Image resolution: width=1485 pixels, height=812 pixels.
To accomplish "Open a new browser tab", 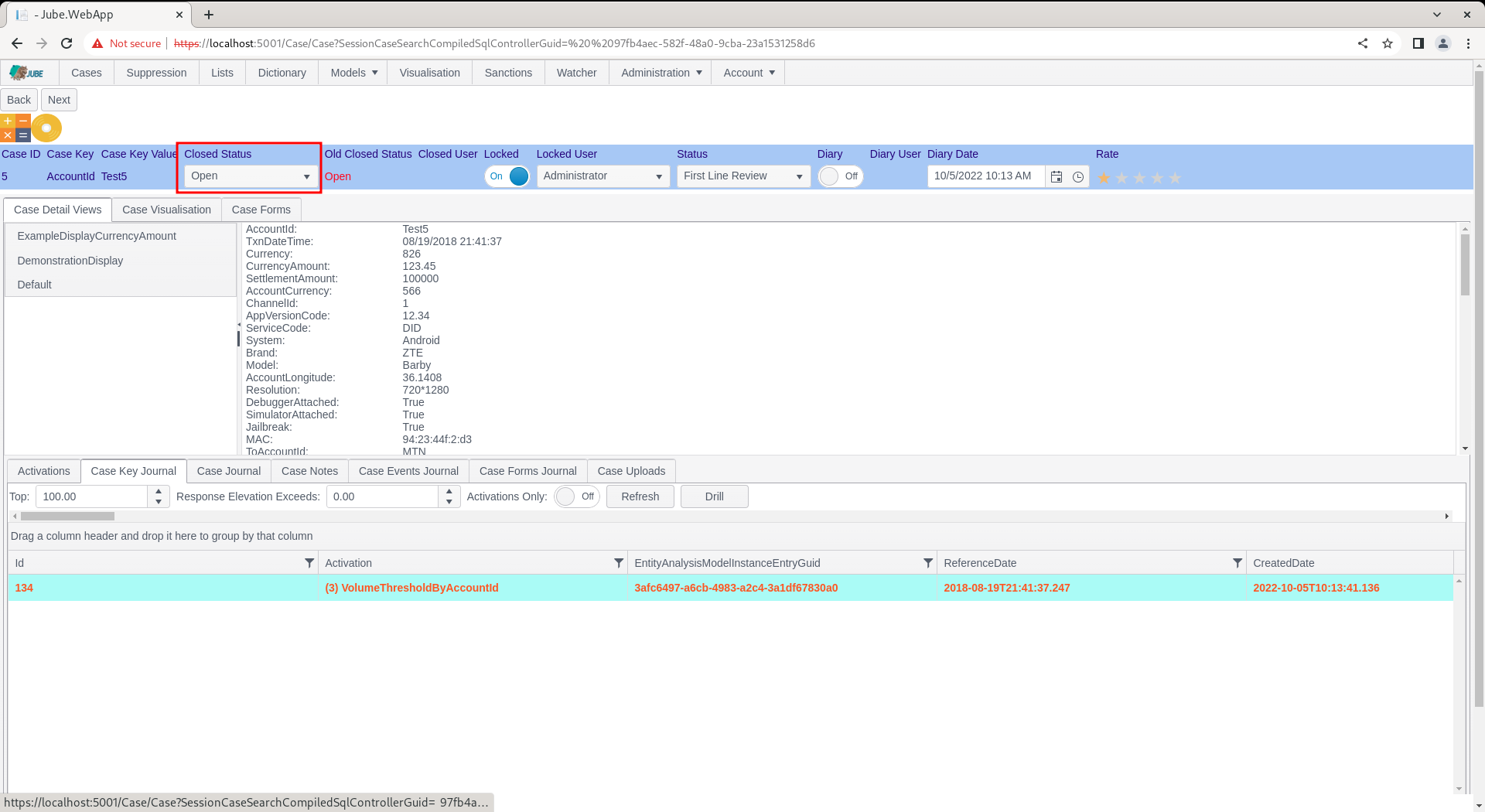I will 209,15.
